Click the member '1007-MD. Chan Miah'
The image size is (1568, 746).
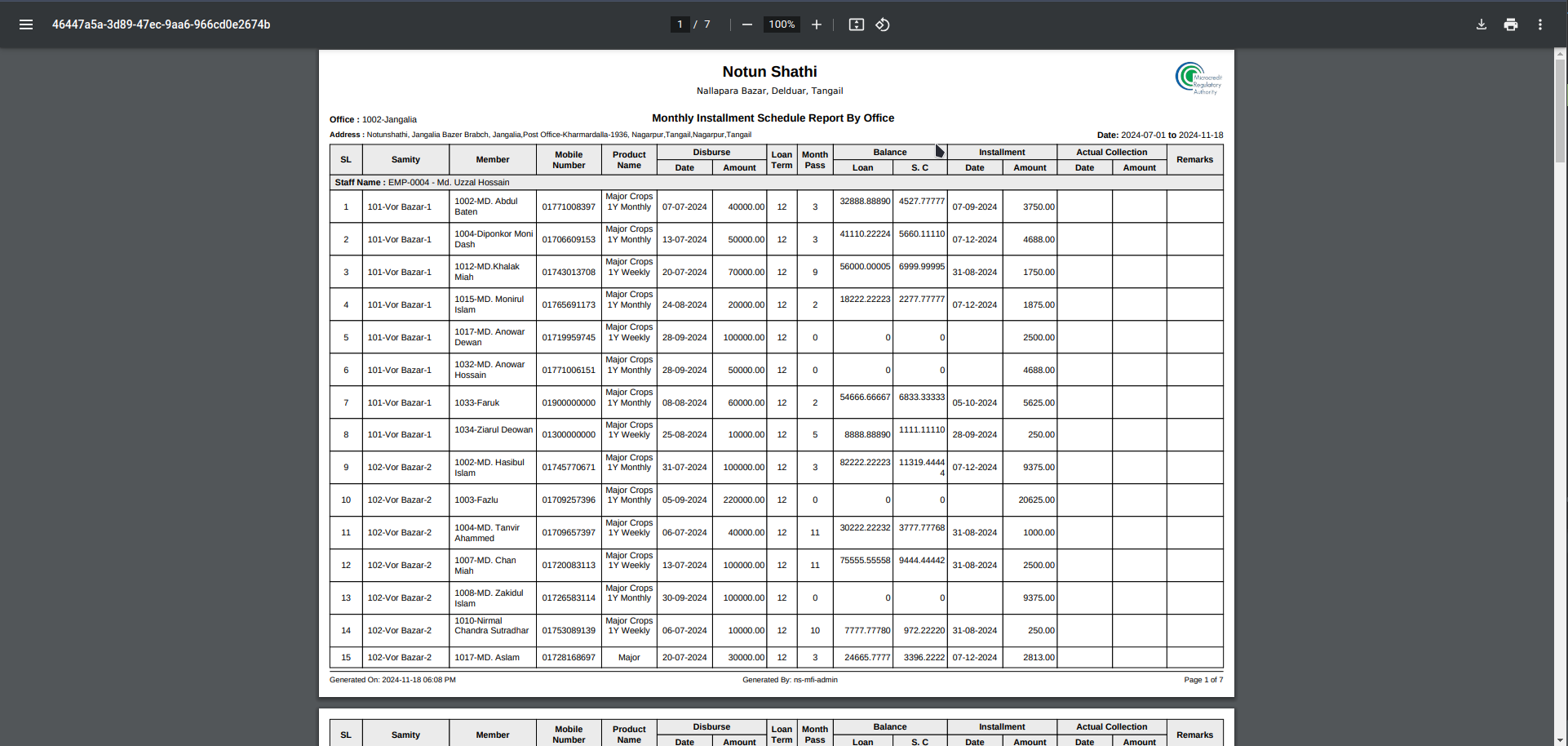(485, 566)
